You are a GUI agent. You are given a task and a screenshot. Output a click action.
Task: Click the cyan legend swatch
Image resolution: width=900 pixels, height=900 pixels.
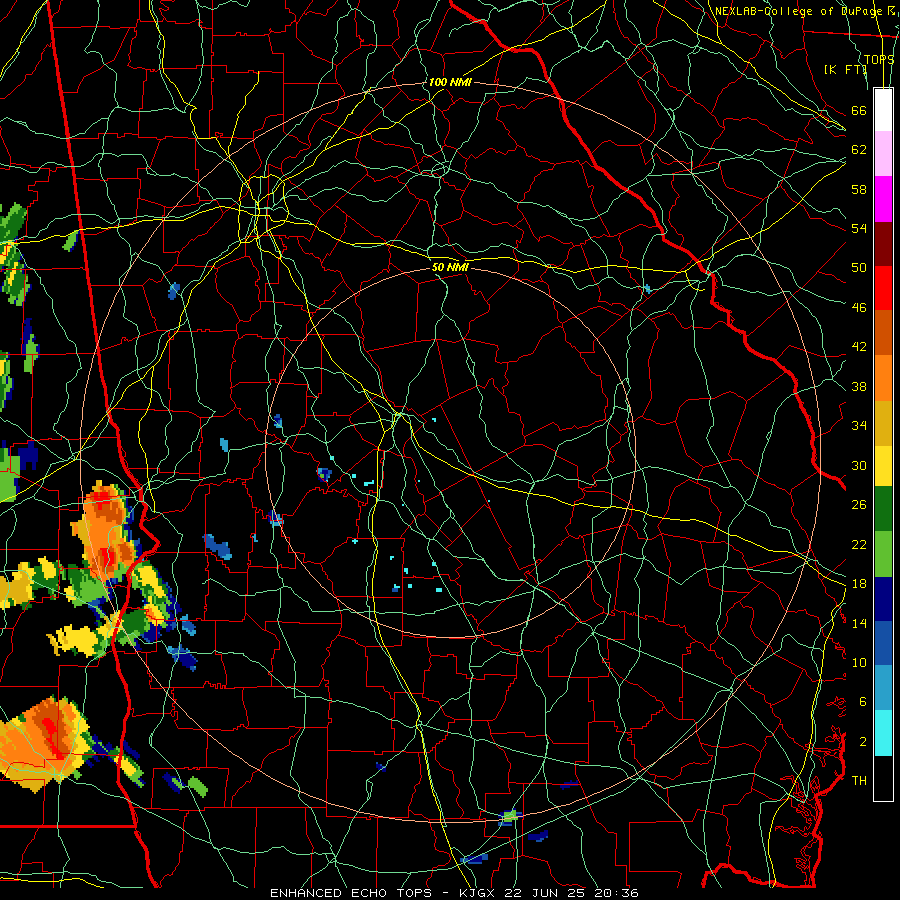coord(883,733)
